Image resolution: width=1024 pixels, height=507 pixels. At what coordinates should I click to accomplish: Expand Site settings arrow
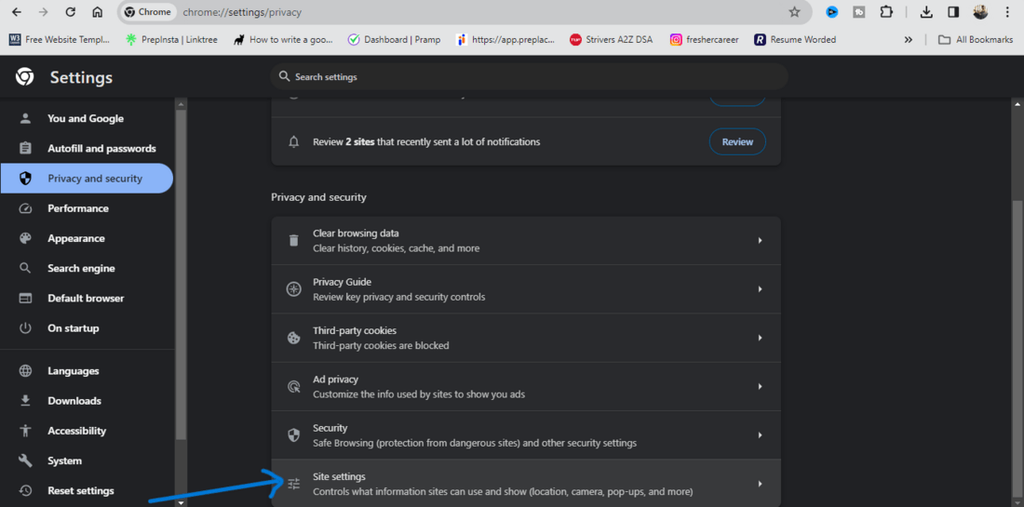pyautogui.click(x=760, y=484)
